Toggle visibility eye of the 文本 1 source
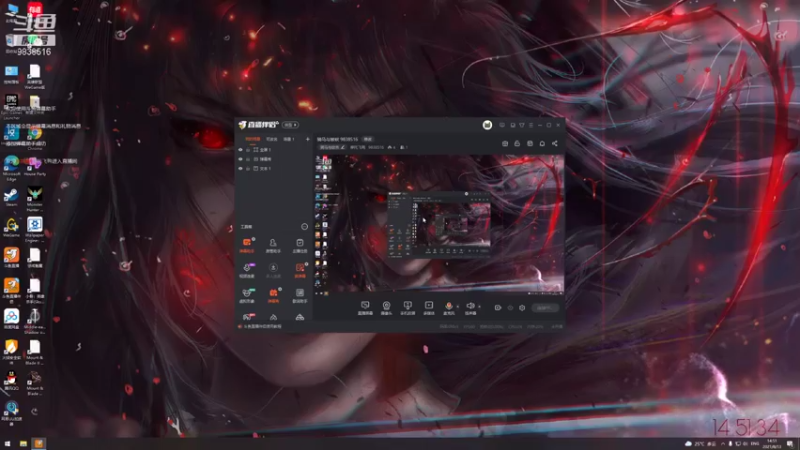The width and height of the screenshot is (800, 450). click(240, 168)
